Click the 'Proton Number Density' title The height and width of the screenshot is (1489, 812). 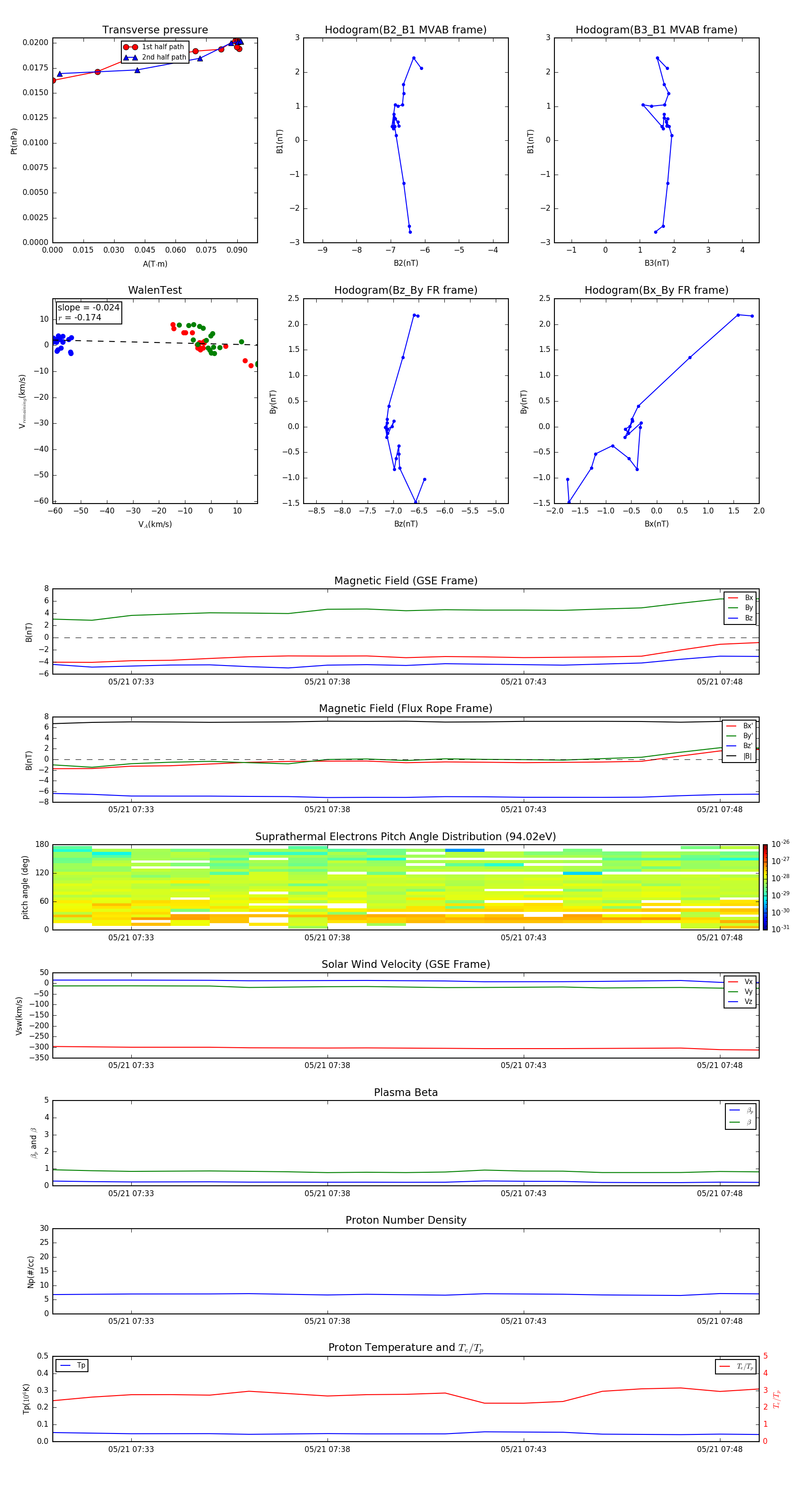[406, 1220]
